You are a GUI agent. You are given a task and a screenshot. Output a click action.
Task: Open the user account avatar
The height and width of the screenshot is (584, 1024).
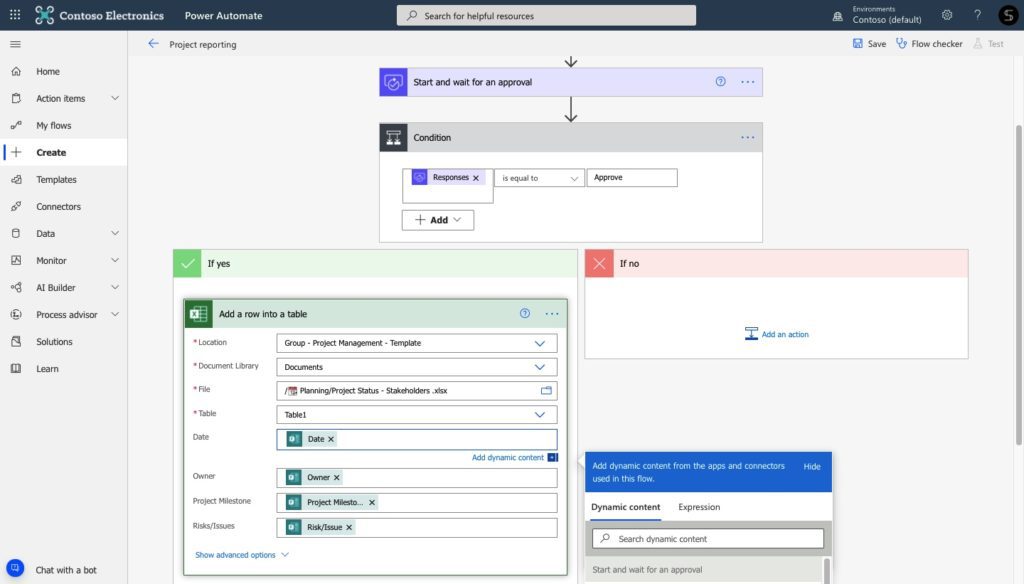pos(1008,15)
